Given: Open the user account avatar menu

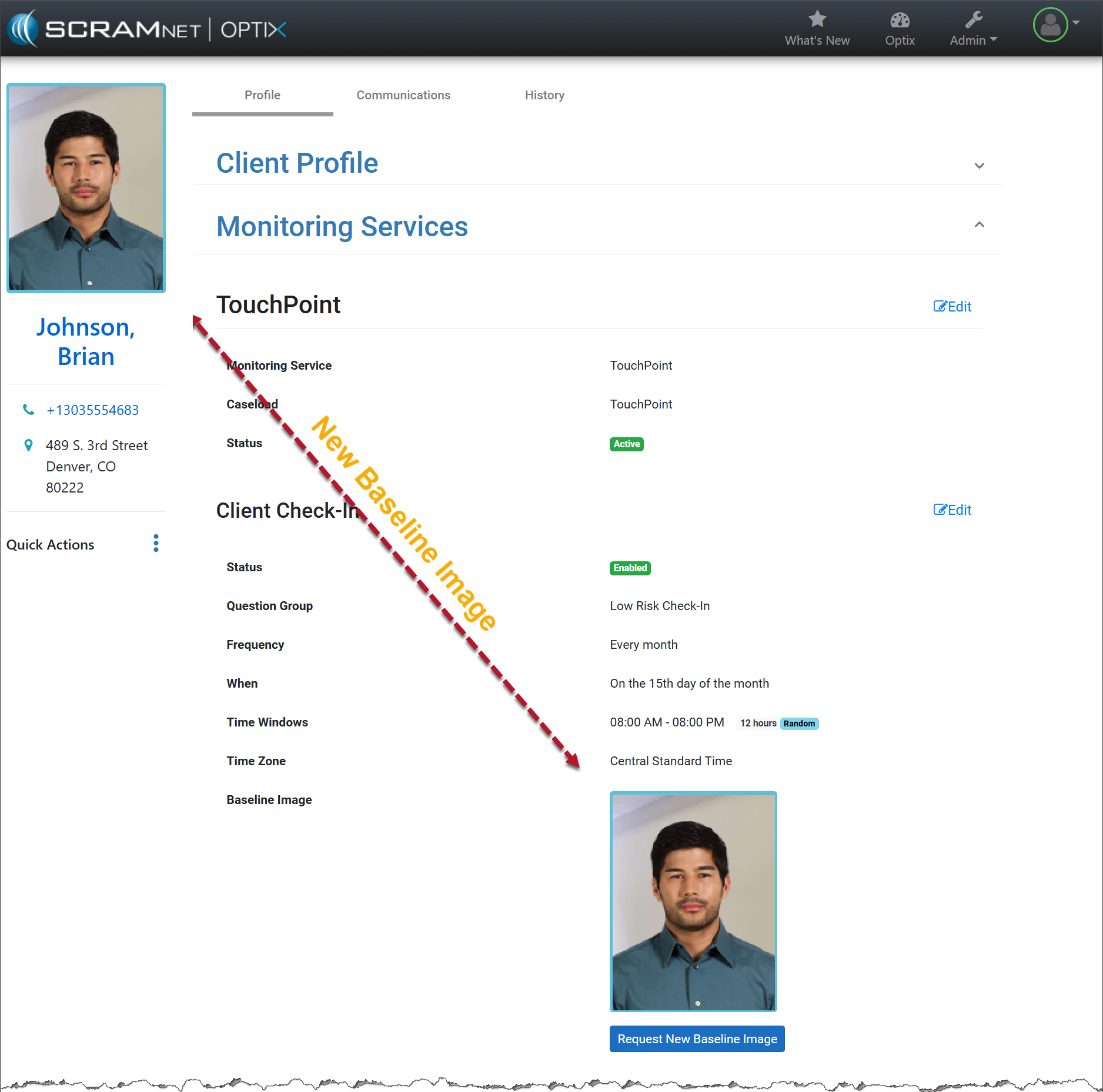Looking at the screenshot, I should [1050, 25].
